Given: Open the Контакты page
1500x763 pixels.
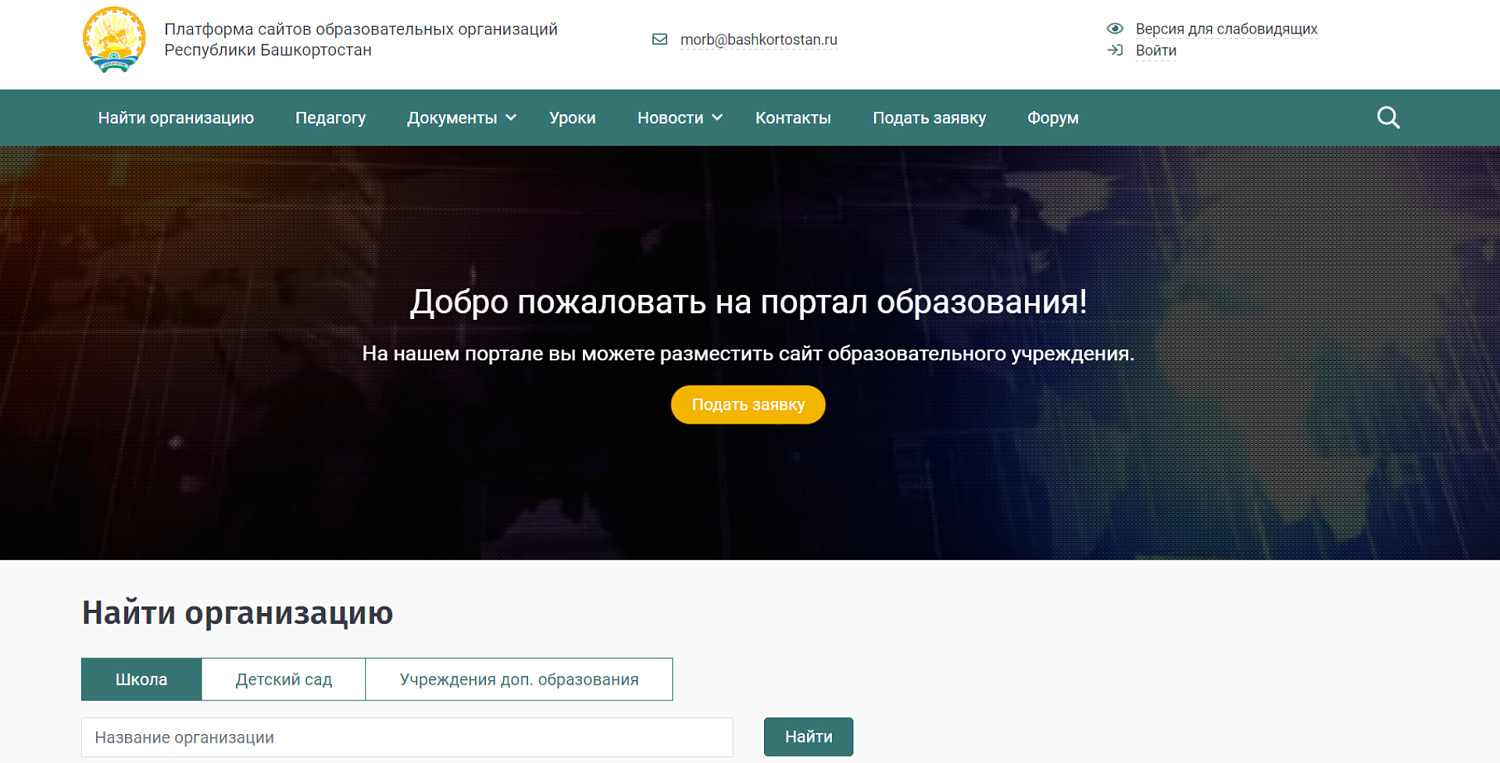Looking at the screenshot, I should 793,118.
